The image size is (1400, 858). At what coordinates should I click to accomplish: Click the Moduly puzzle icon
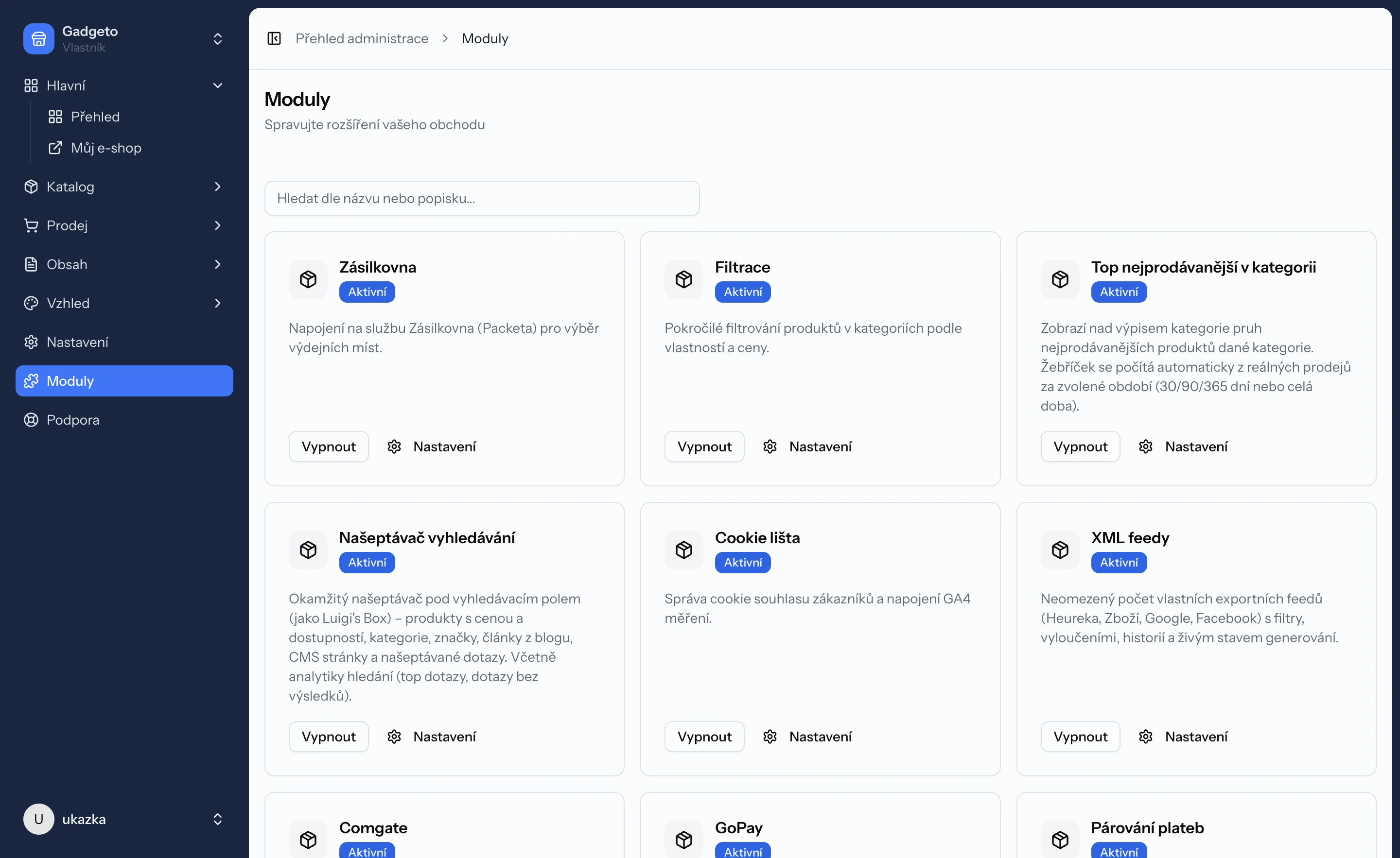click(31, 381)
